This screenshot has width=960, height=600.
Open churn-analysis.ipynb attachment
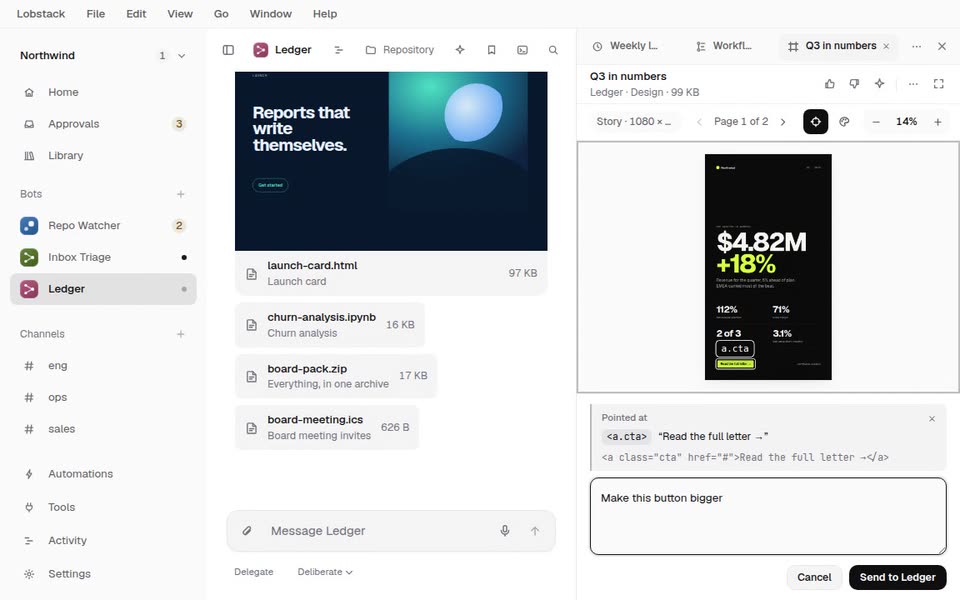[x=330, y=324]
